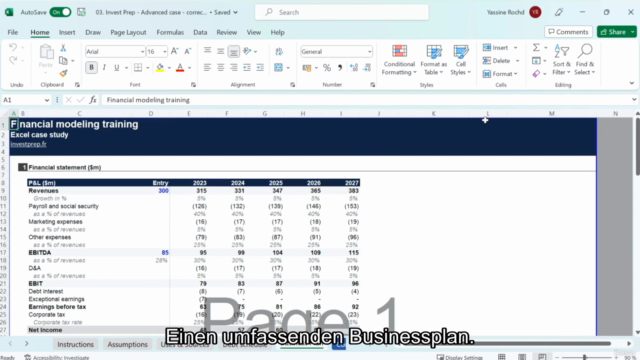Click the Comma Style icon
The width and height of the screenshot is (640, 360).
340,68
